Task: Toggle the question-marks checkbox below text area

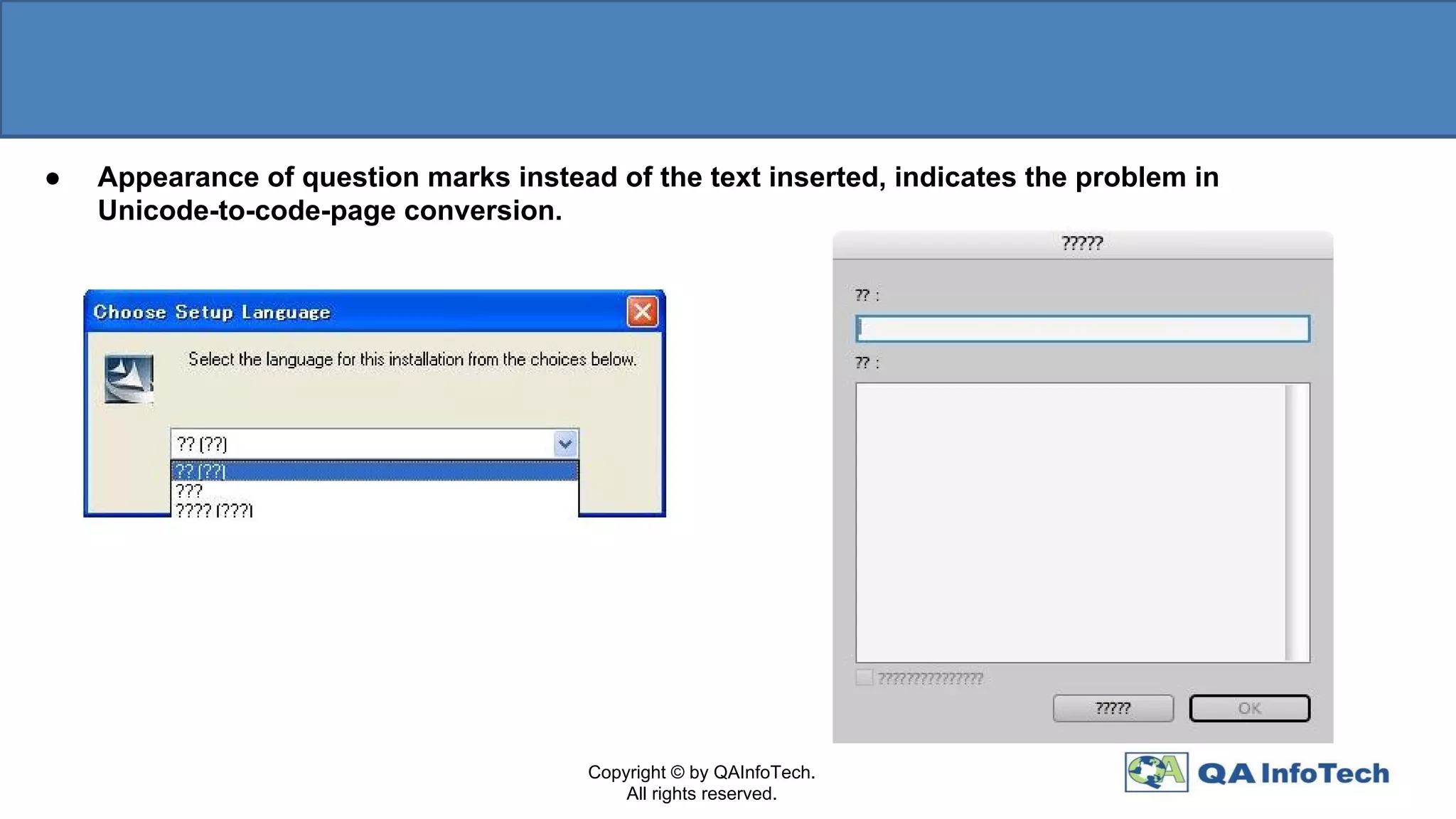Action: pos(864,678)
